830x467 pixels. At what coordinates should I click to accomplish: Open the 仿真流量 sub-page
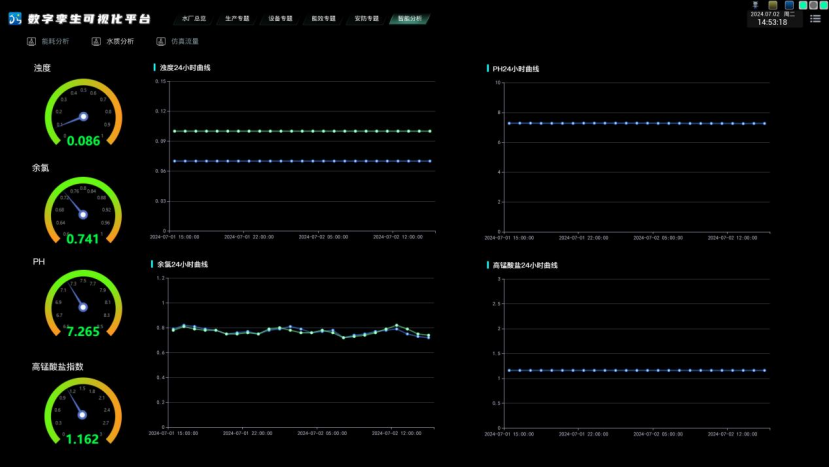coord(185,41)
